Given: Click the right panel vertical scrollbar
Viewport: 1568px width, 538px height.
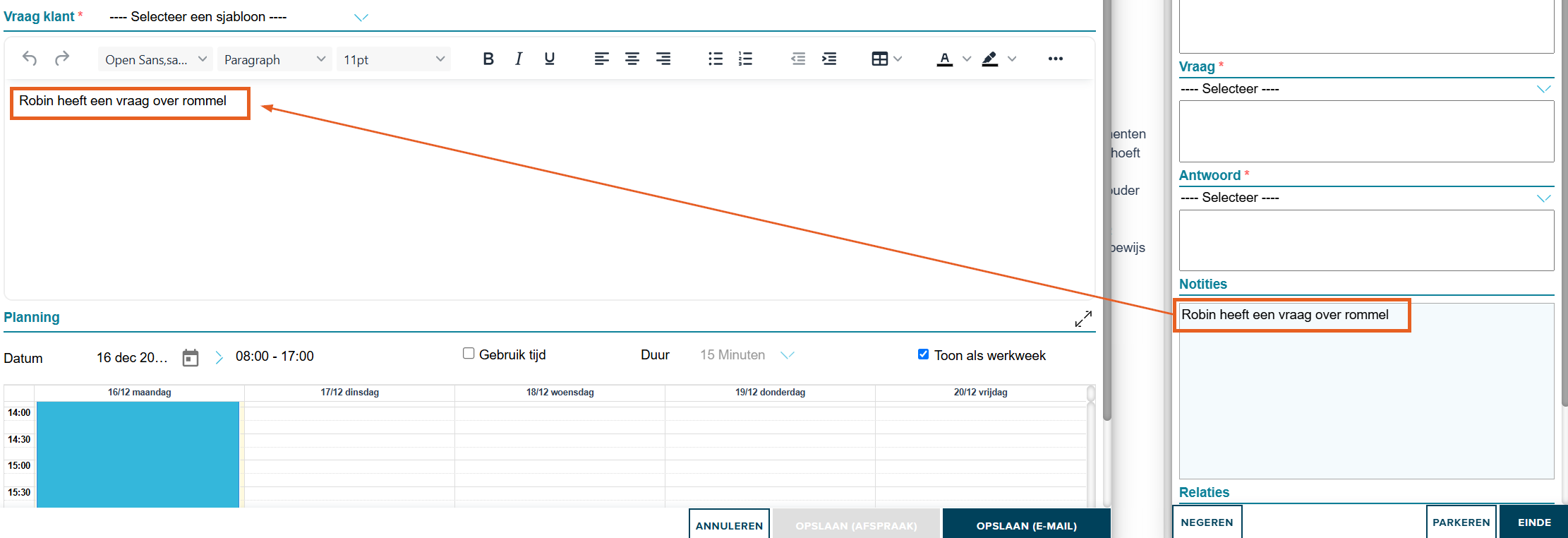Looking at the screenshot, I should click(1564, 204).
